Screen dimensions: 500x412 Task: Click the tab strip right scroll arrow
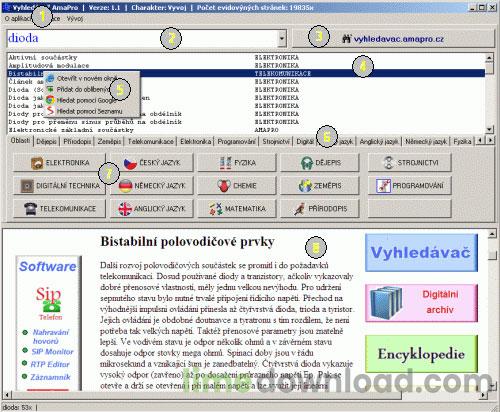490,140
